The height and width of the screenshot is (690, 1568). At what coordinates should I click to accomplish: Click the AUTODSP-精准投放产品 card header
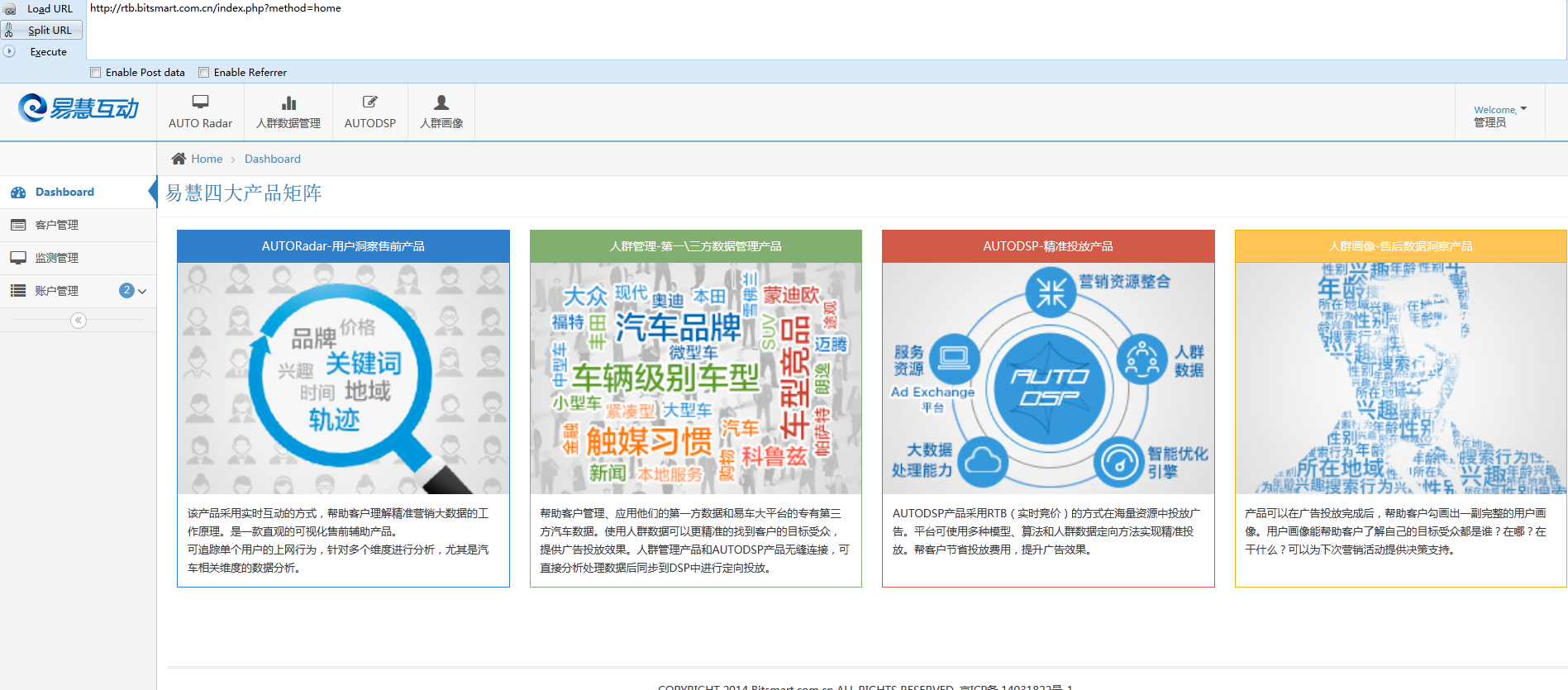(x=1048, y=246)
